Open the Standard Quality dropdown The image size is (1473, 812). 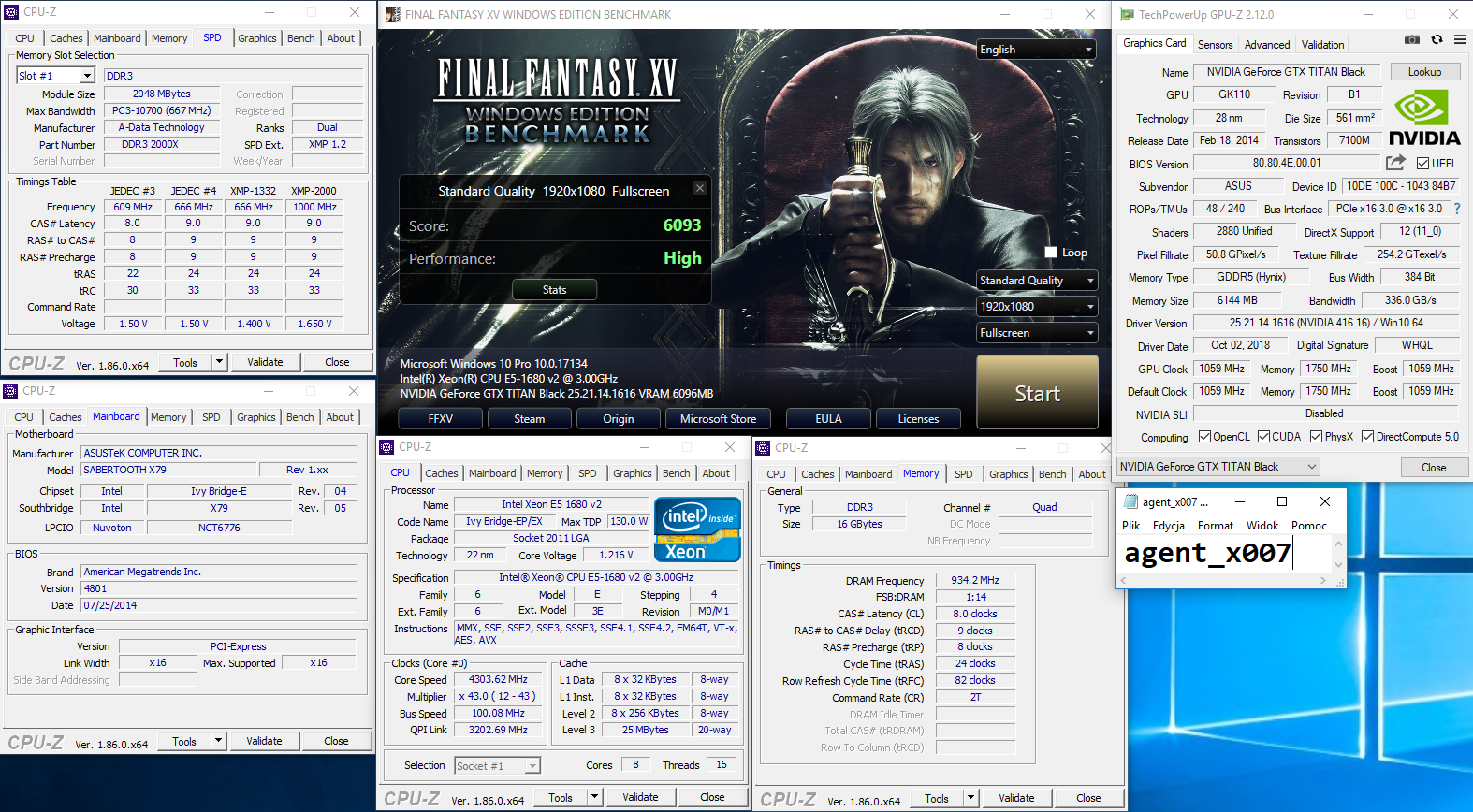tap(1036, 281)
